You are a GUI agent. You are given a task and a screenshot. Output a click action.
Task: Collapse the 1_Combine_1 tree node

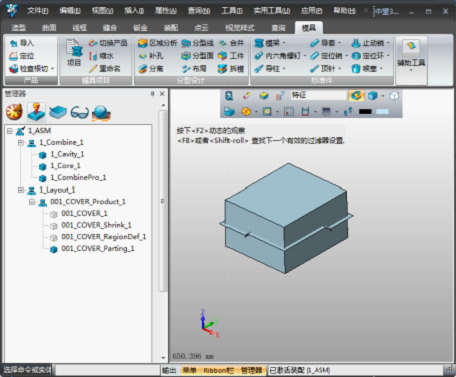click(21, 143)
